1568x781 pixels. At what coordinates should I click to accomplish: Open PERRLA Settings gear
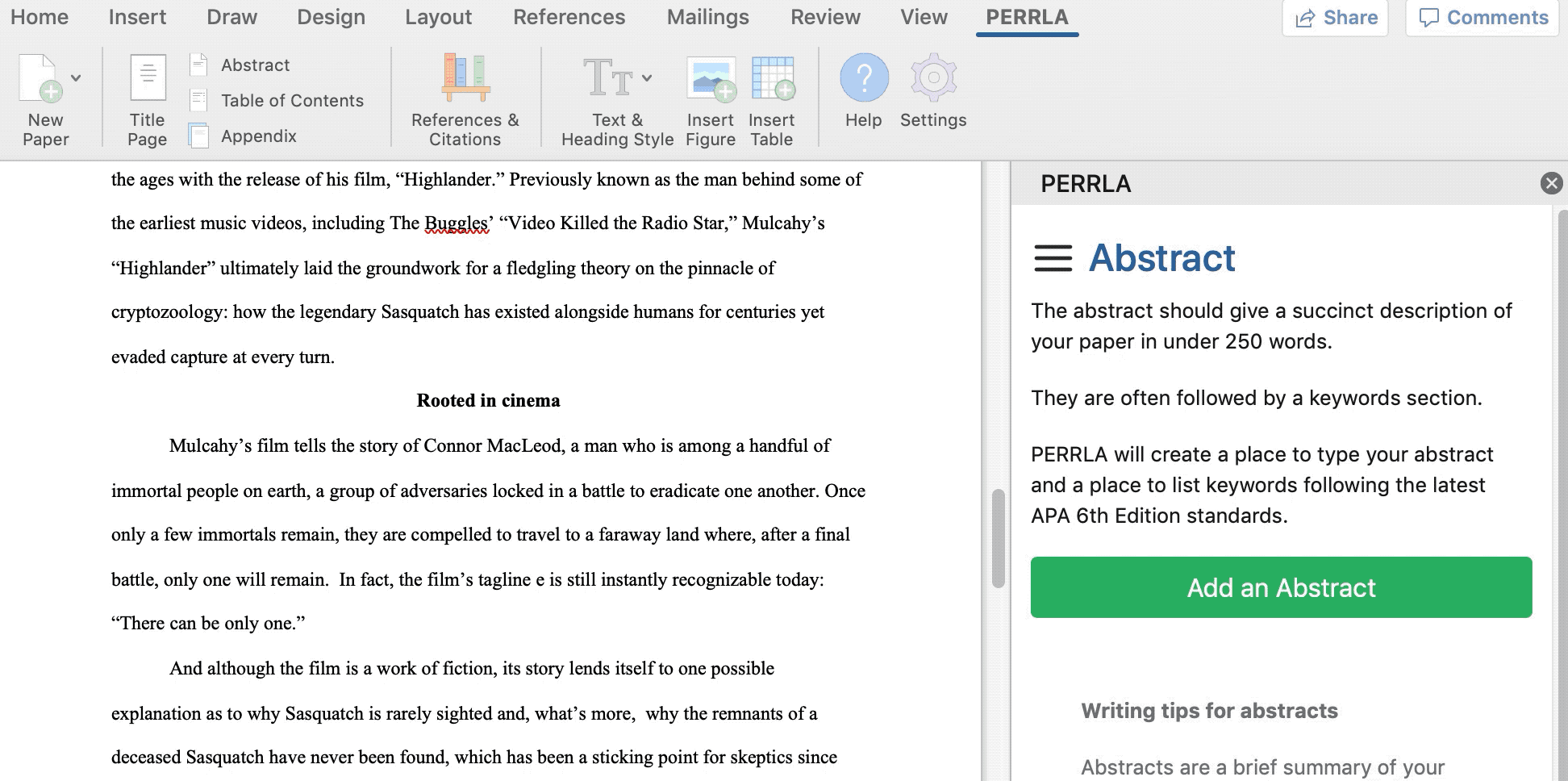click(933, 79)
